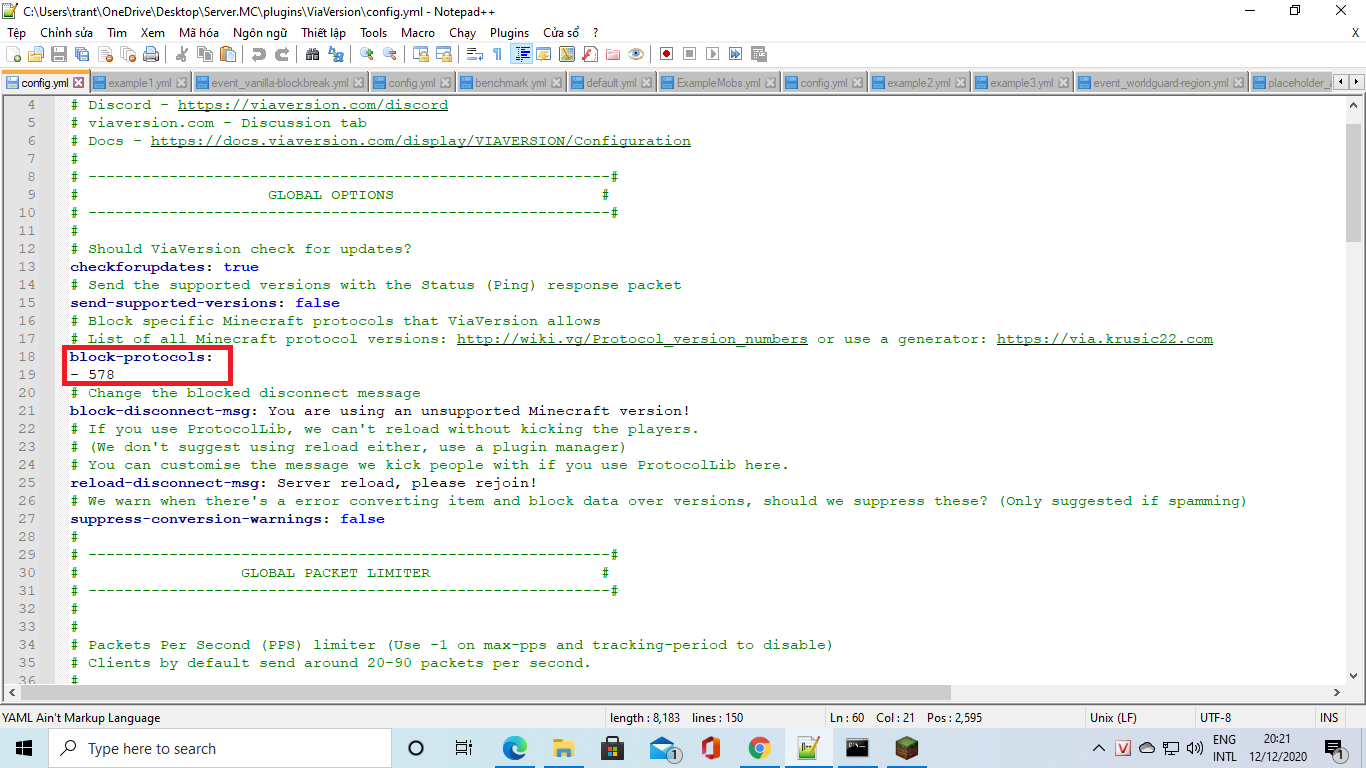Open the ViaVersion Discord link
This screenshot has height=768, width=1366.
[x=313, y=105]
